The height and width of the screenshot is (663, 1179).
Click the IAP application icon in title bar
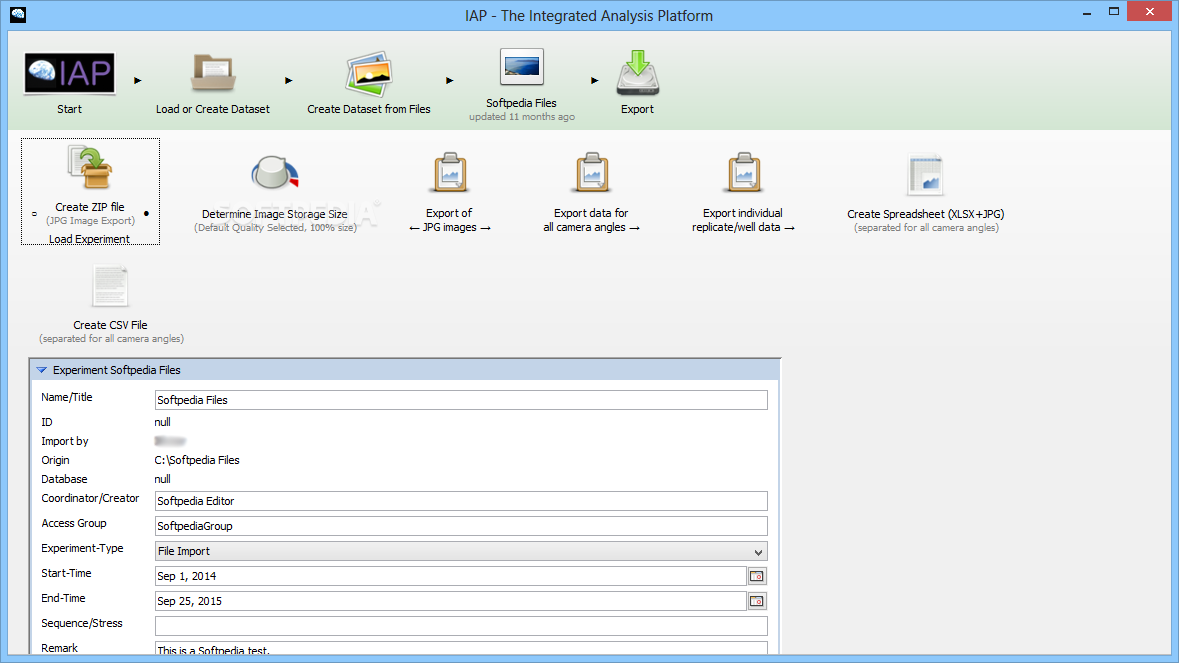(18, 14)
